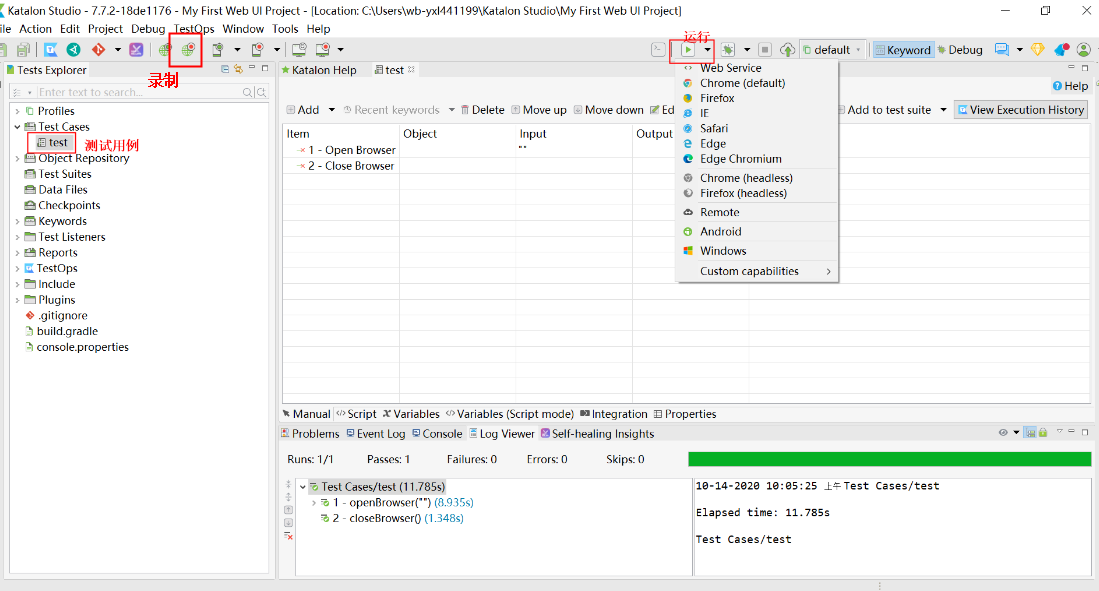Collapse the Test Cases folder

click(18, 127)
